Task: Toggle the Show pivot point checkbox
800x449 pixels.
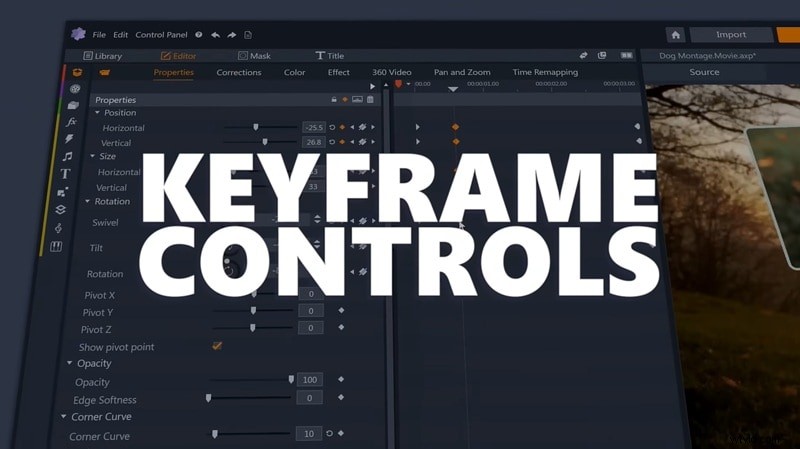Action: click(217, 346)
